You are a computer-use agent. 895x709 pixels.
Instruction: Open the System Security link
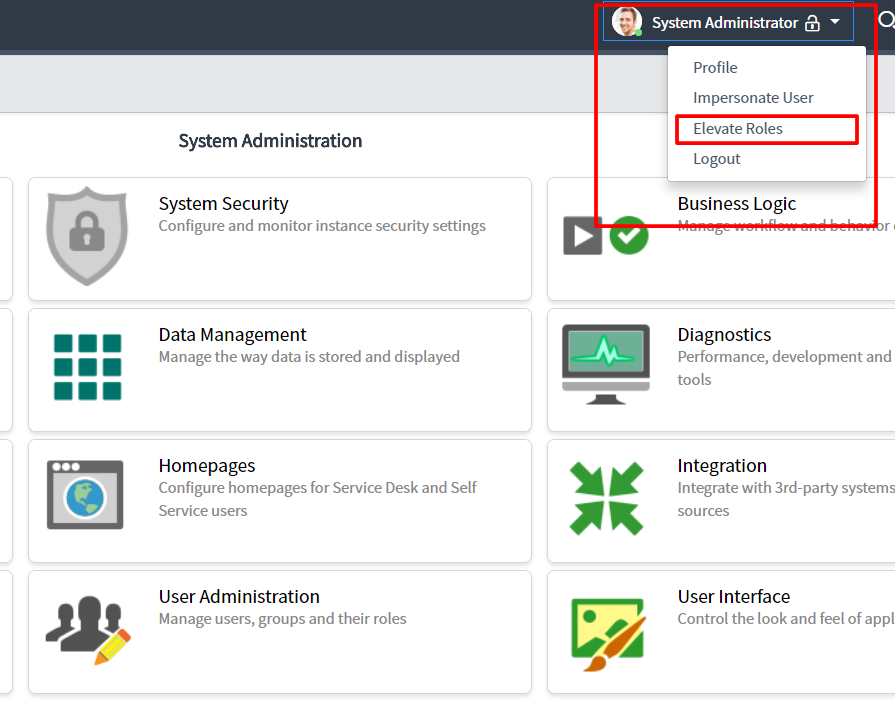(223, 203)
